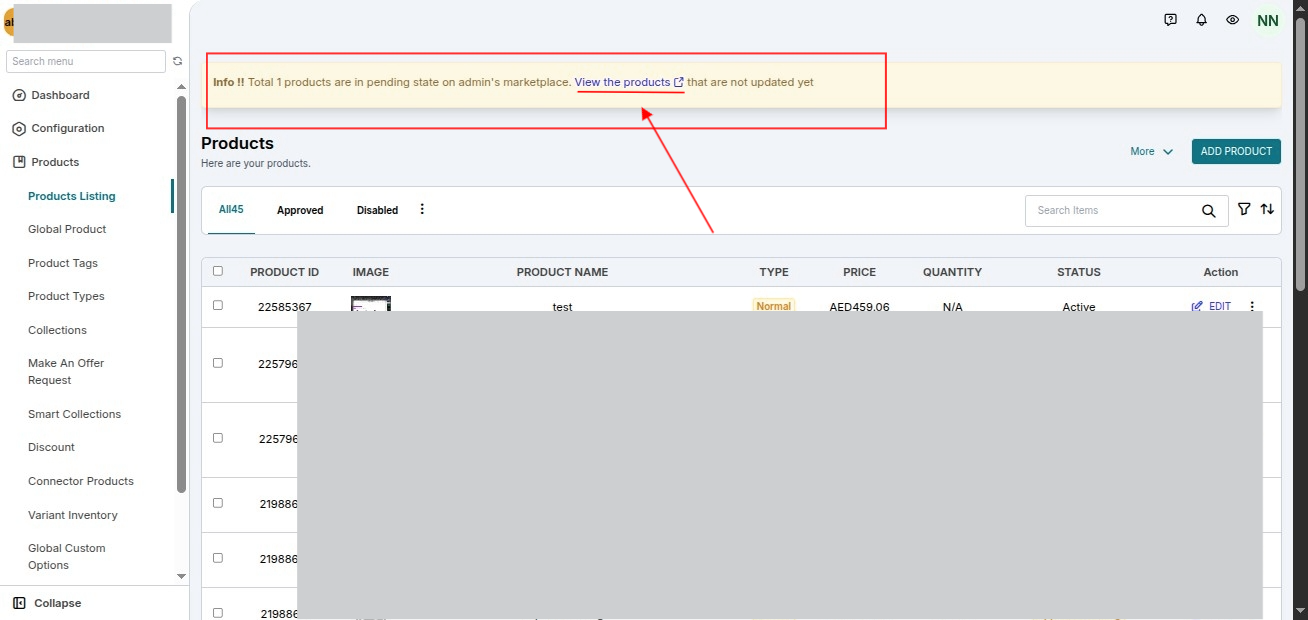Open three-dot menu beside Disabled tab
Image resolution: width=1308 pixels, height=620 pixels.
point(422,209)
